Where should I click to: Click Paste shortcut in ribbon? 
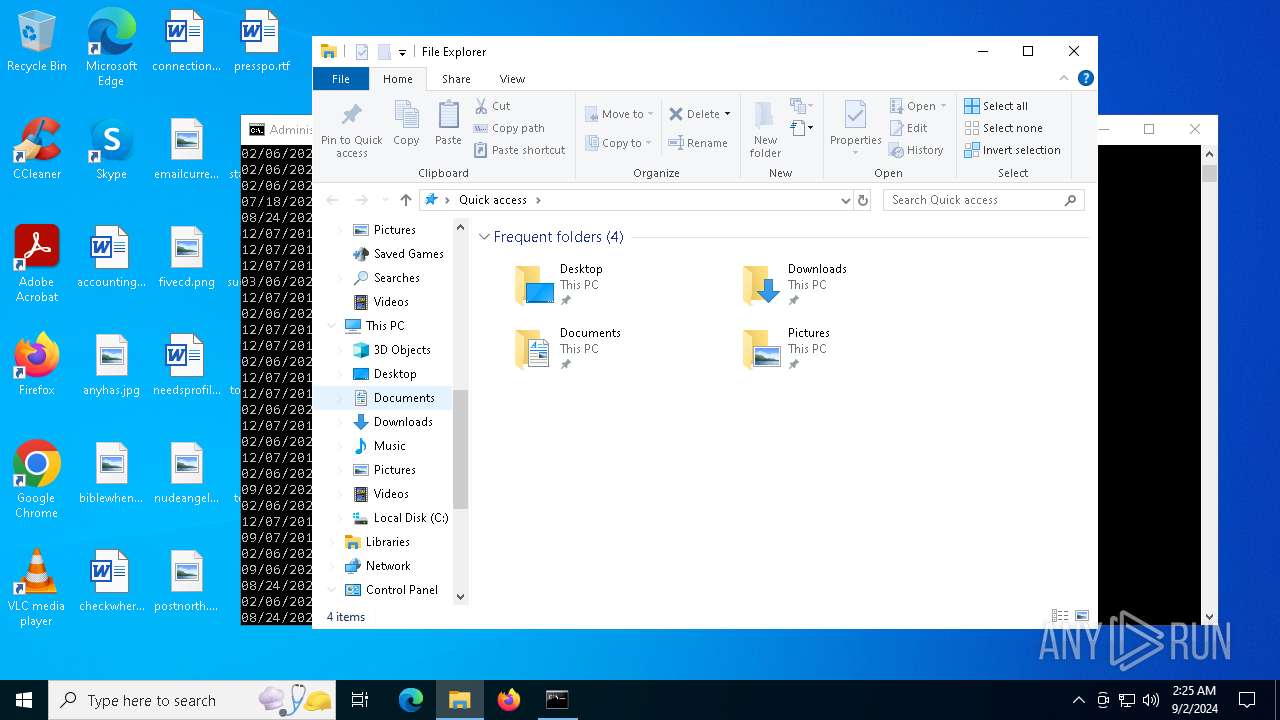pyautogui.click(x=519, y=150)
